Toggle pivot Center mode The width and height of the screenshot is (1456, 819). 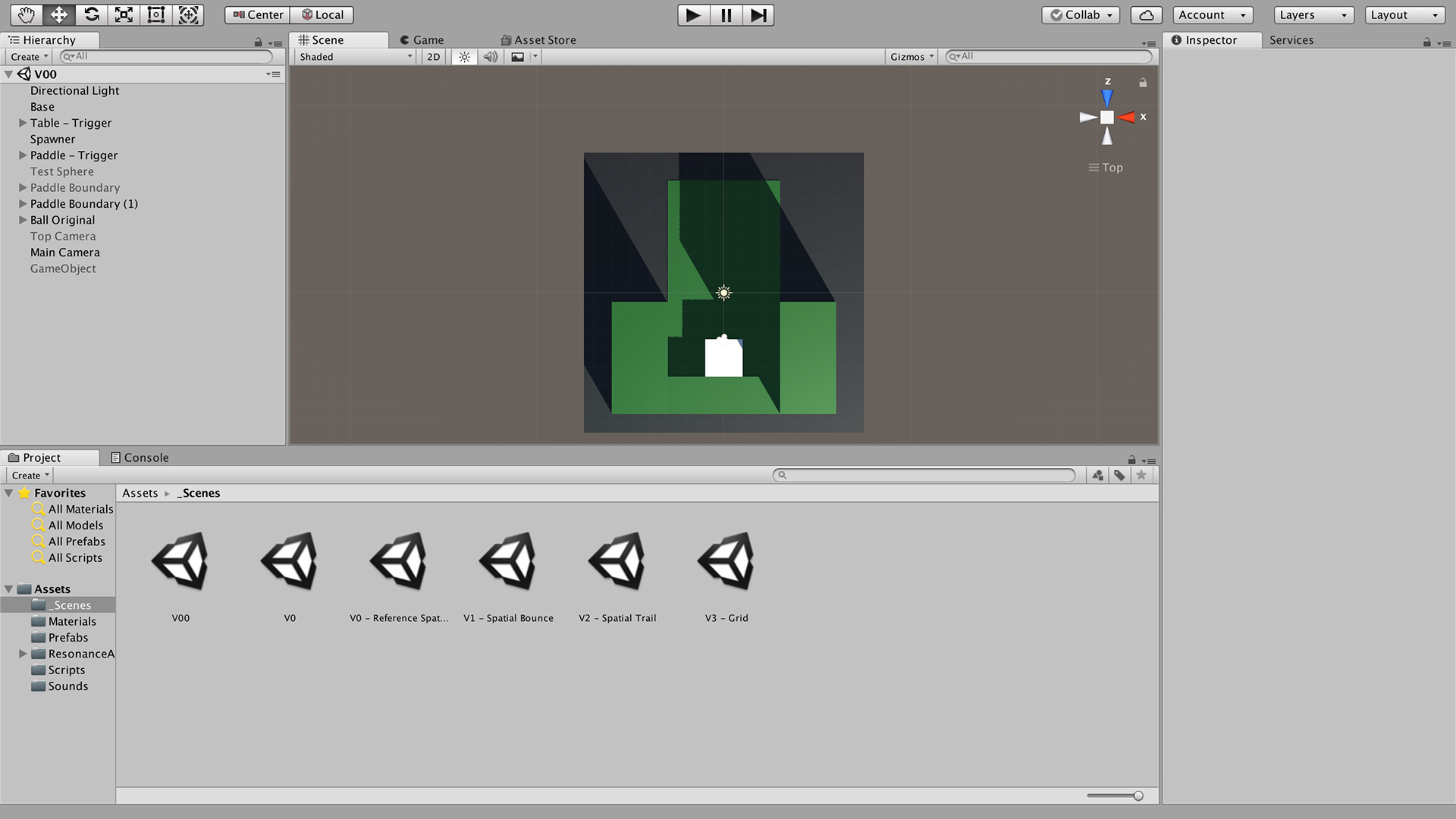tap(258, 14)
